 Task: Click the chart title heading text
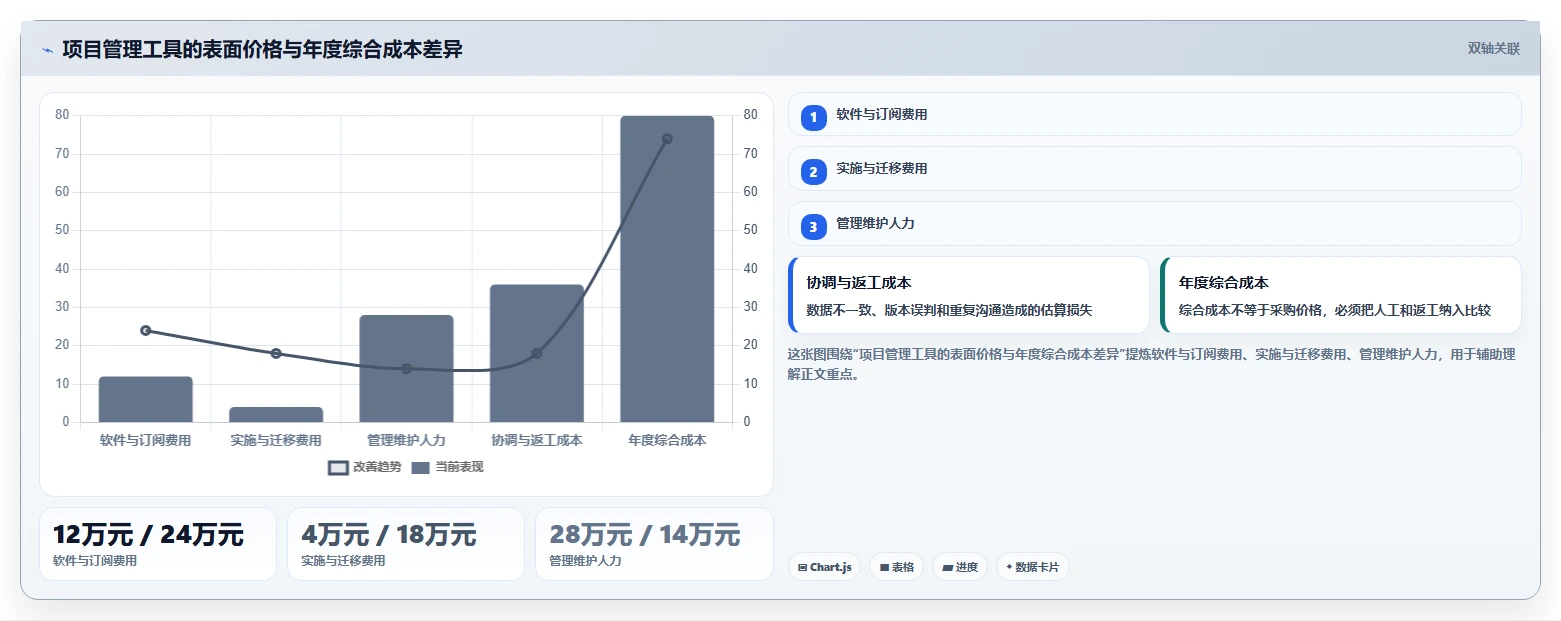point(262,49)
